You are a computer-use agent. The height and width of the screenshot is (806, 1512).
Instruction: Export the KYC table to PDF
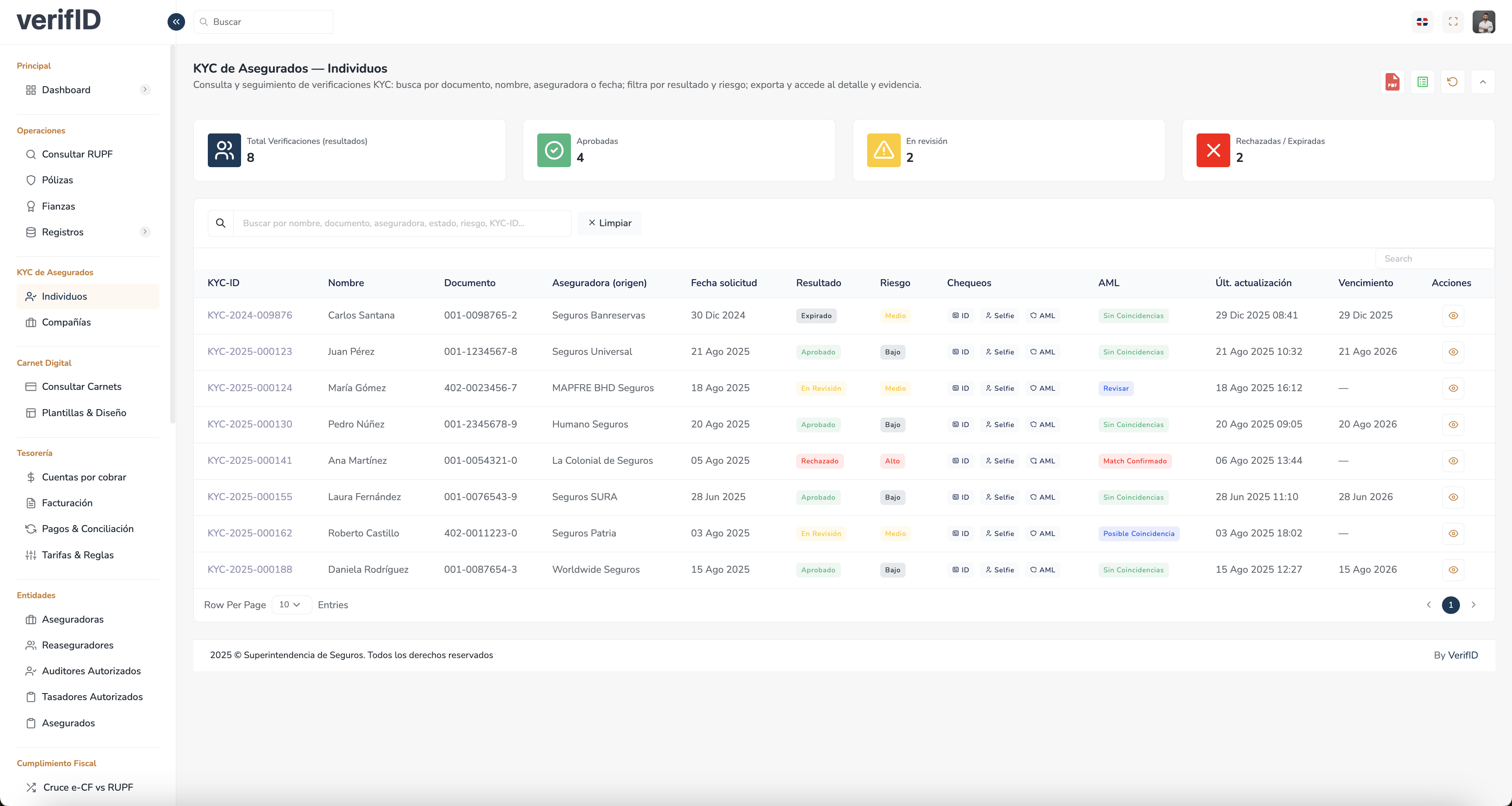point(1392,81)
